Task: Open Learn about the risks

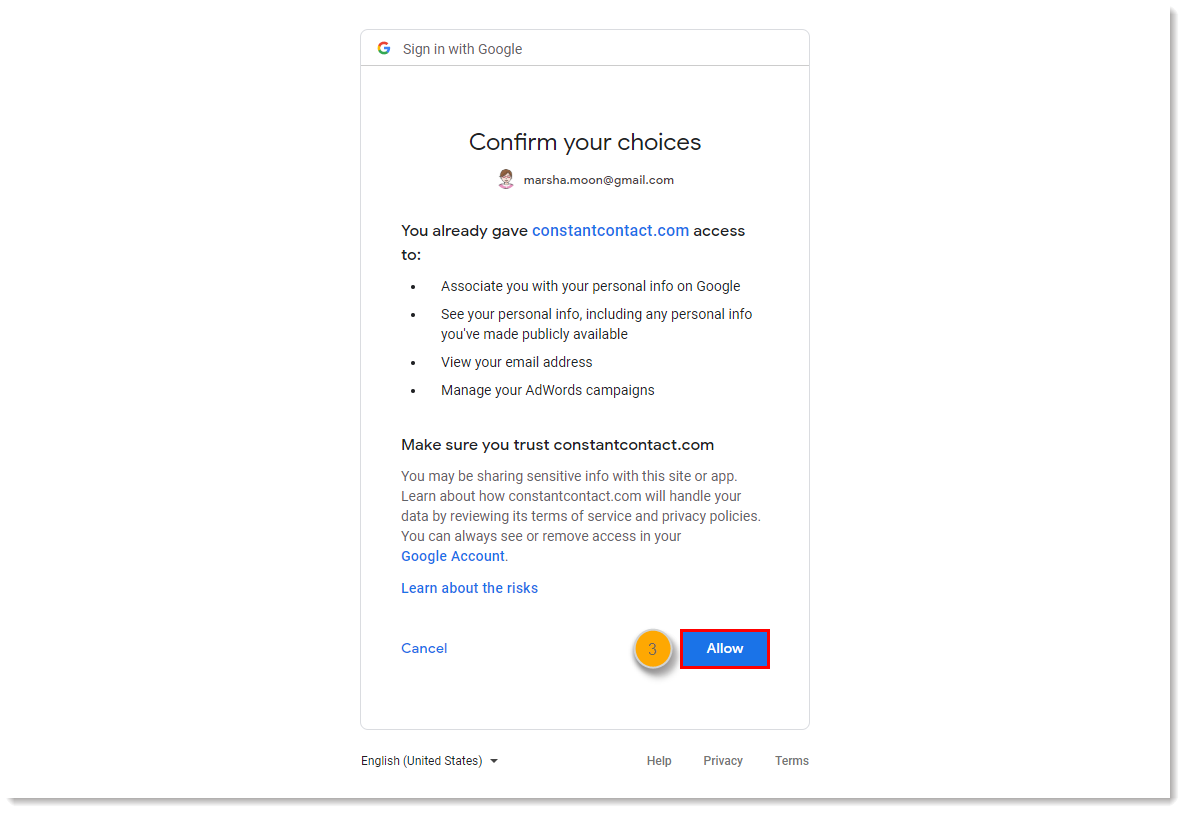Action: tap(469, 588)
